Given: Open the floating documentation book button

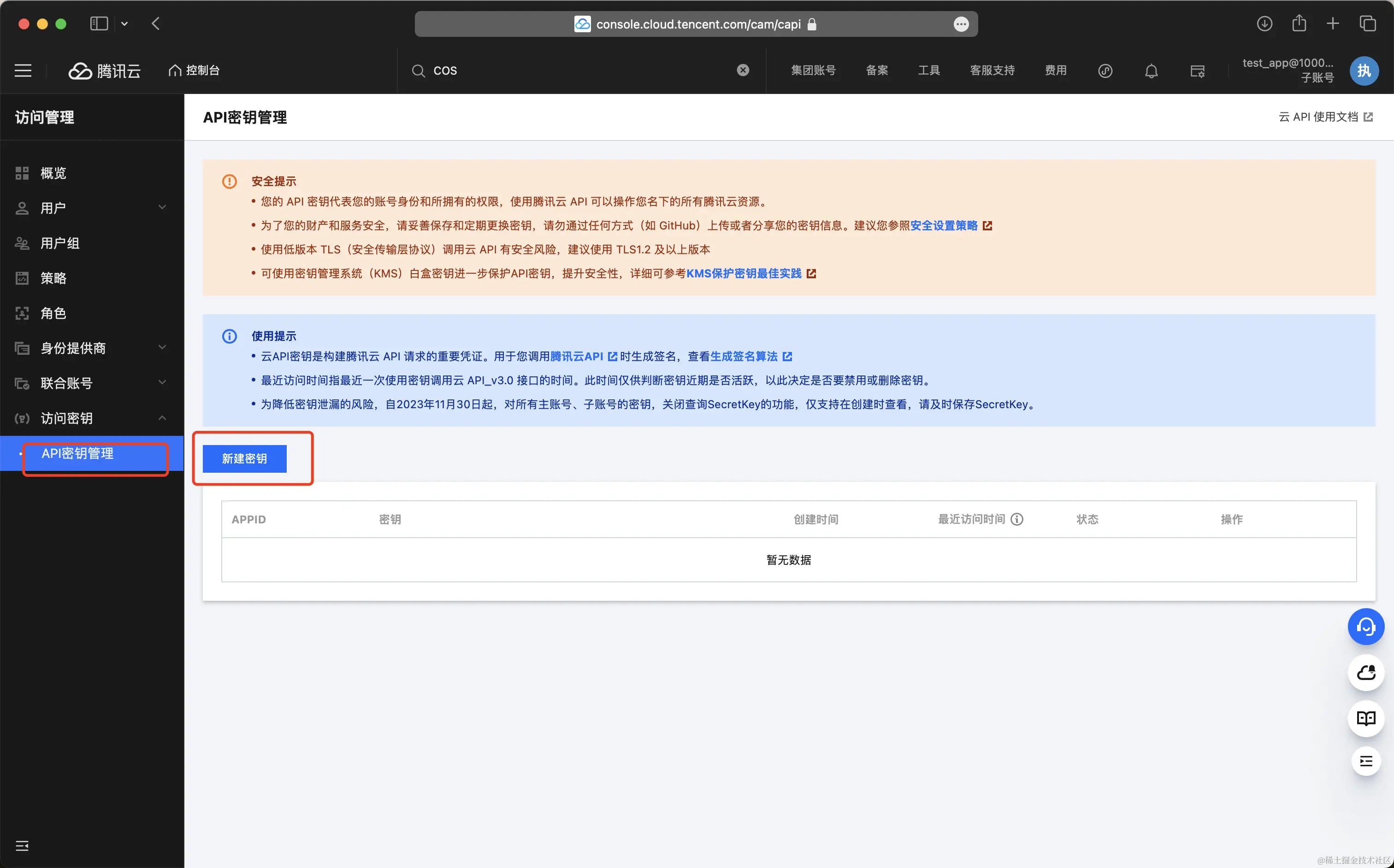Looking at the screenshot, I should (x=1366, y=718).
